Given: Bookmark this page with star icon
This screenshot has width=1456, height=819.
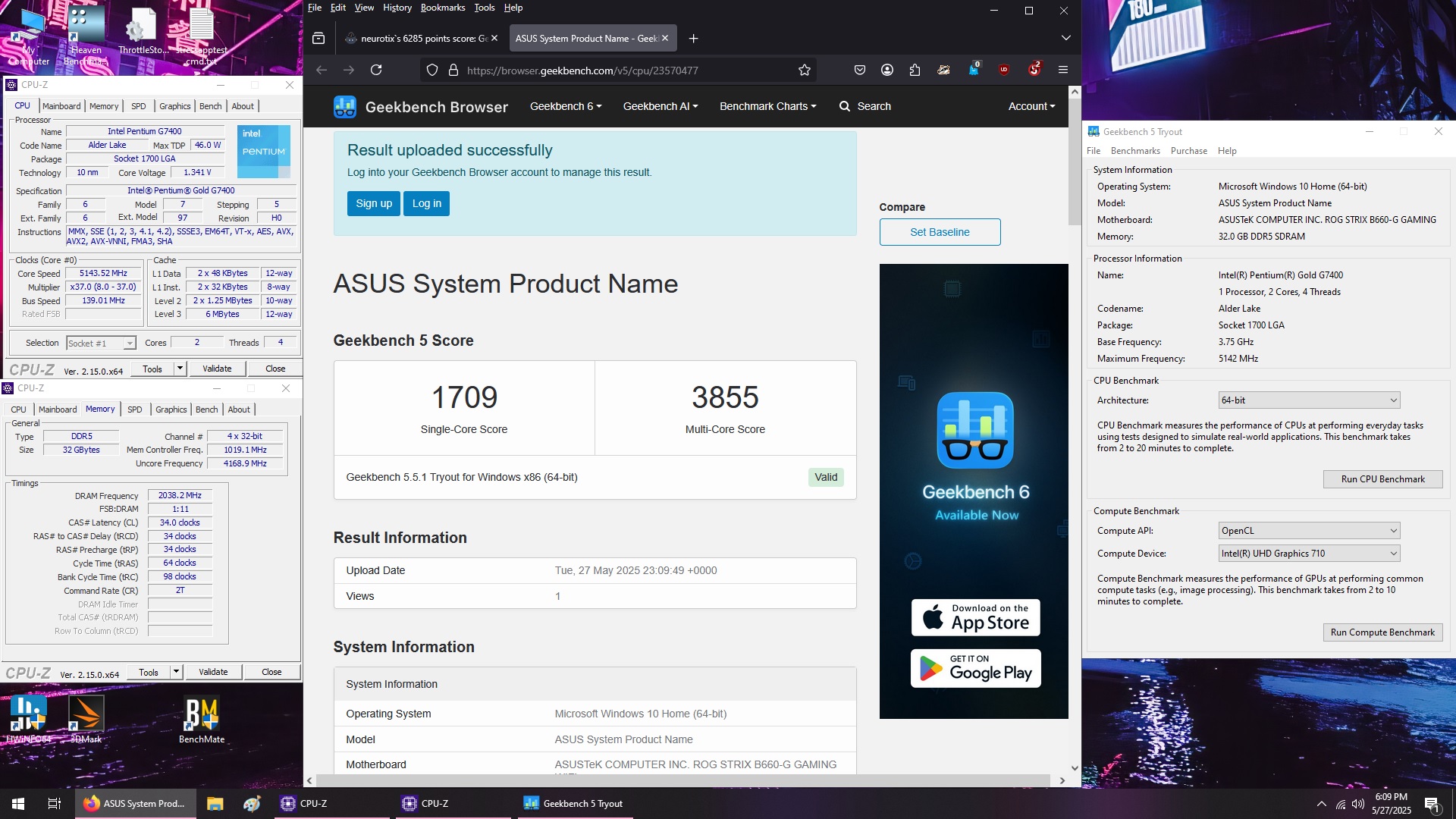Looking at the screenshot, I should click(805, 70).
